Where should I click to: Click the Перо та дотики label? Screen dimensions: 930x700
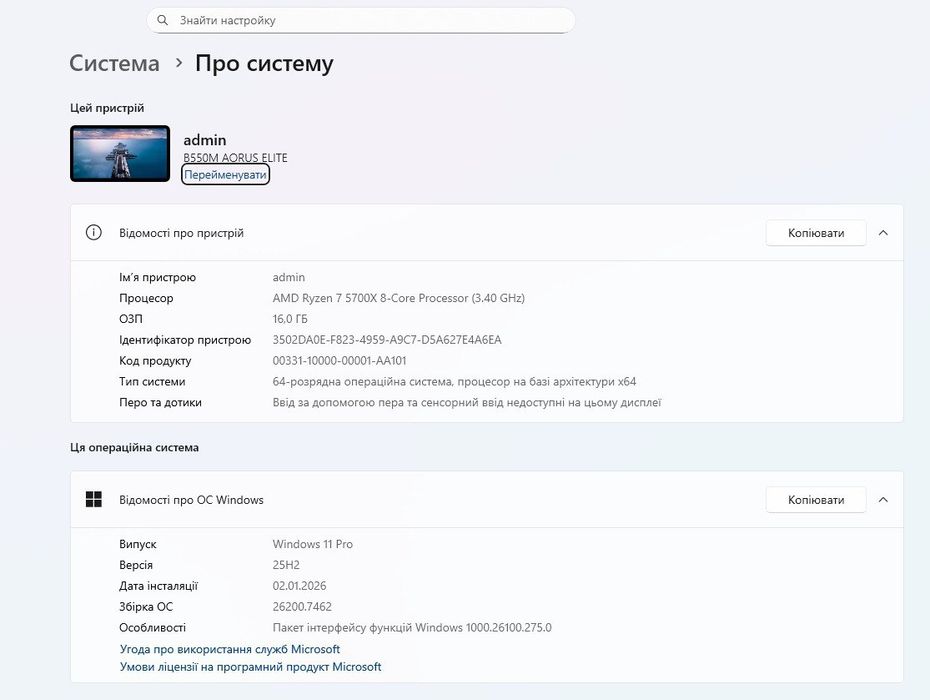(160, 402)
